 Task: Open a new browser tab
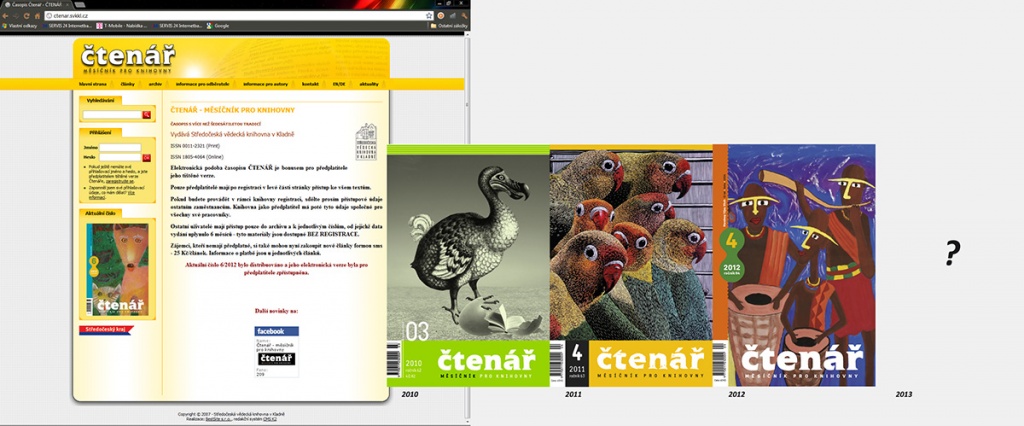[78, 5]
